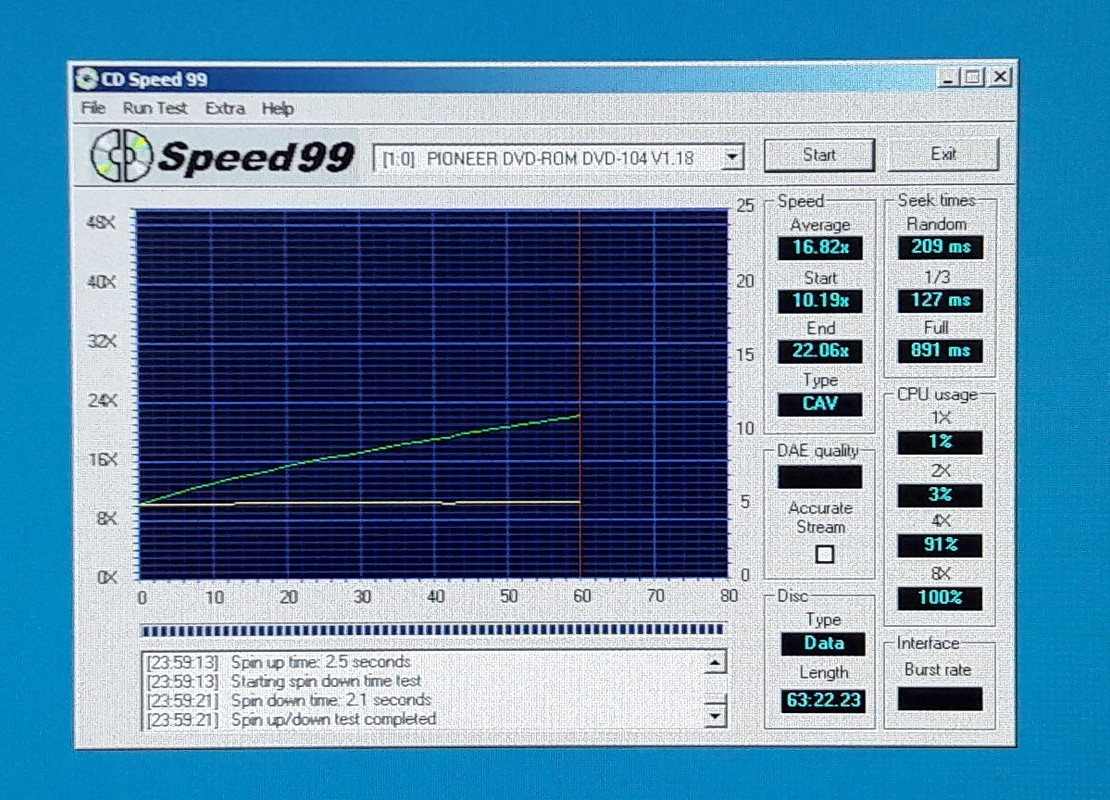Viewport: 1110px width, 800px height.
Task: Click the 1/3 seek time 127 ms
Action: point(940,300)
